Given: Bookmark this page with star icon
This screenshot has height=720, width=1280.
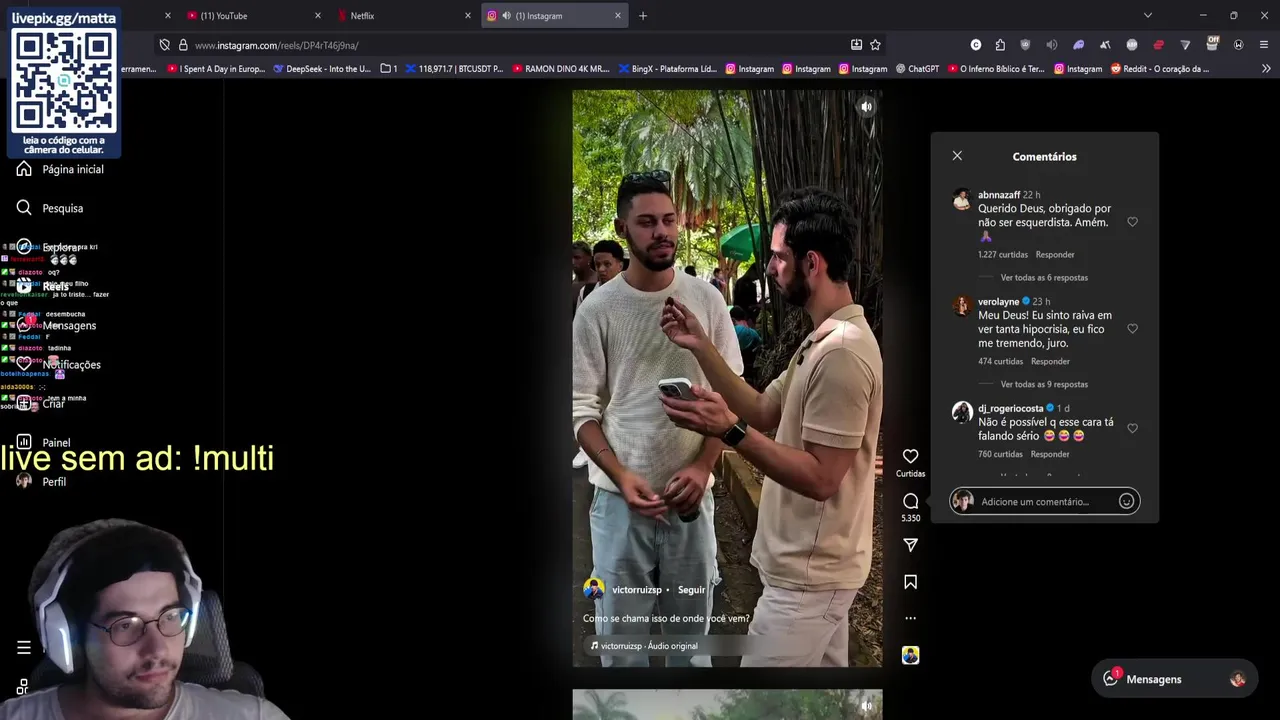Looking at the screenshot, I should (x=875, y=45).
